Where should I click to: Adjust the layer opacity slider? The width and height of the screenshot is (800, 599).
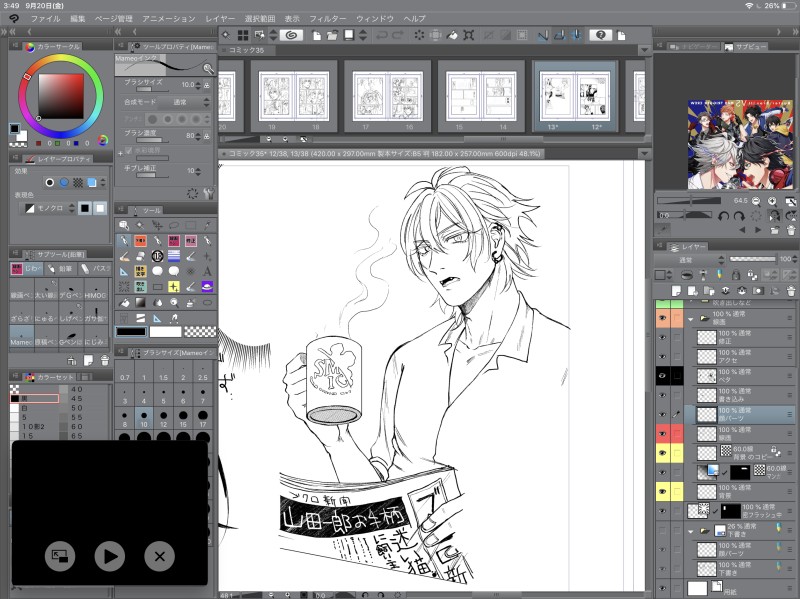pos(752,259)
